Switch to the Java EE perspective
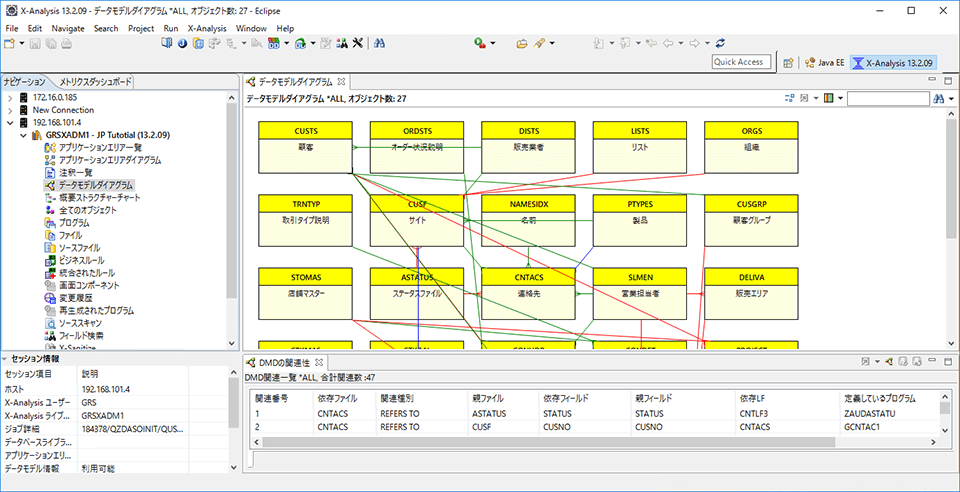 coord(824,62)
